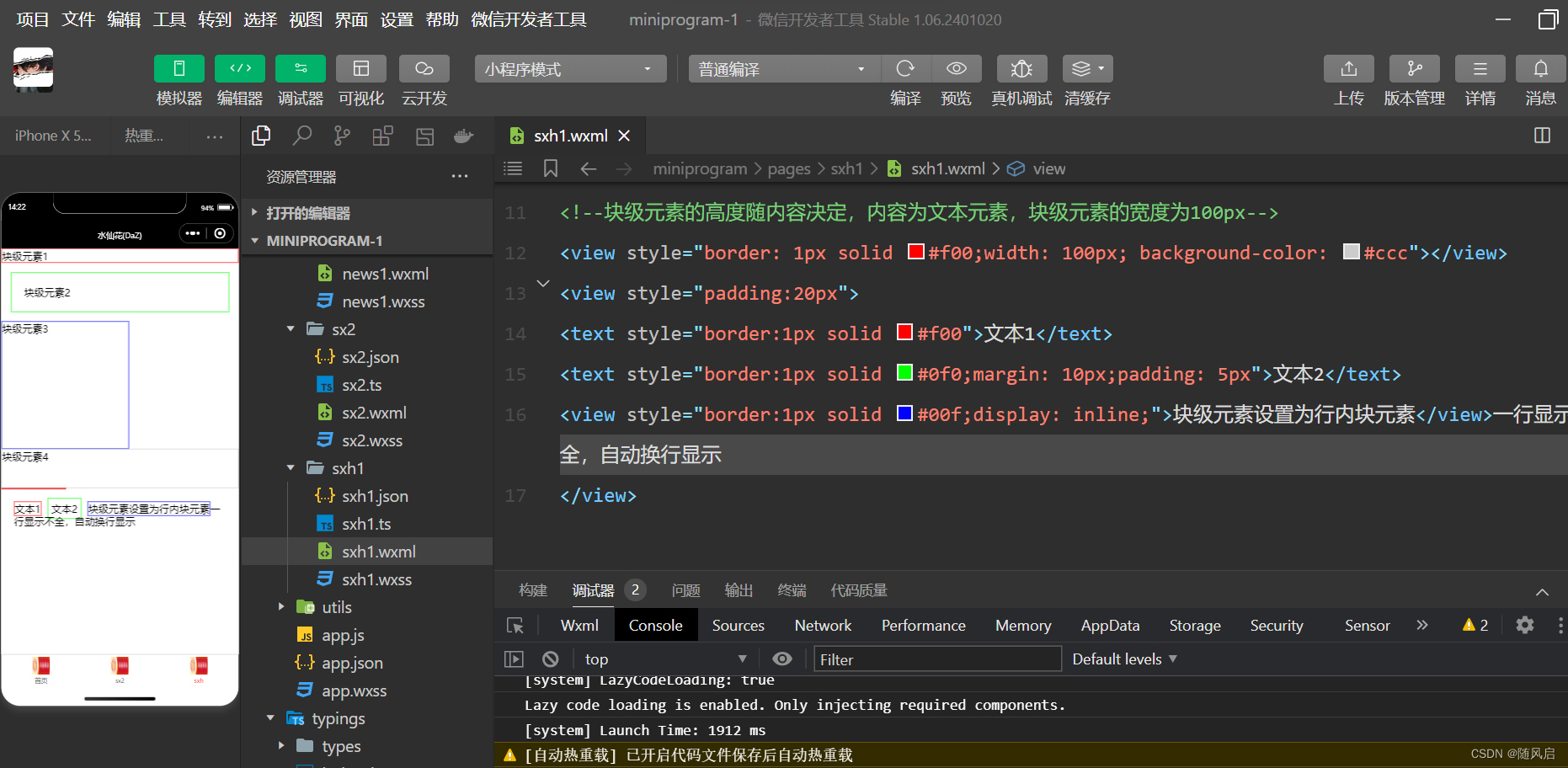Toggle the console live expression eye
Viewport: 1568px width, 768px height.
click(782, 659)
